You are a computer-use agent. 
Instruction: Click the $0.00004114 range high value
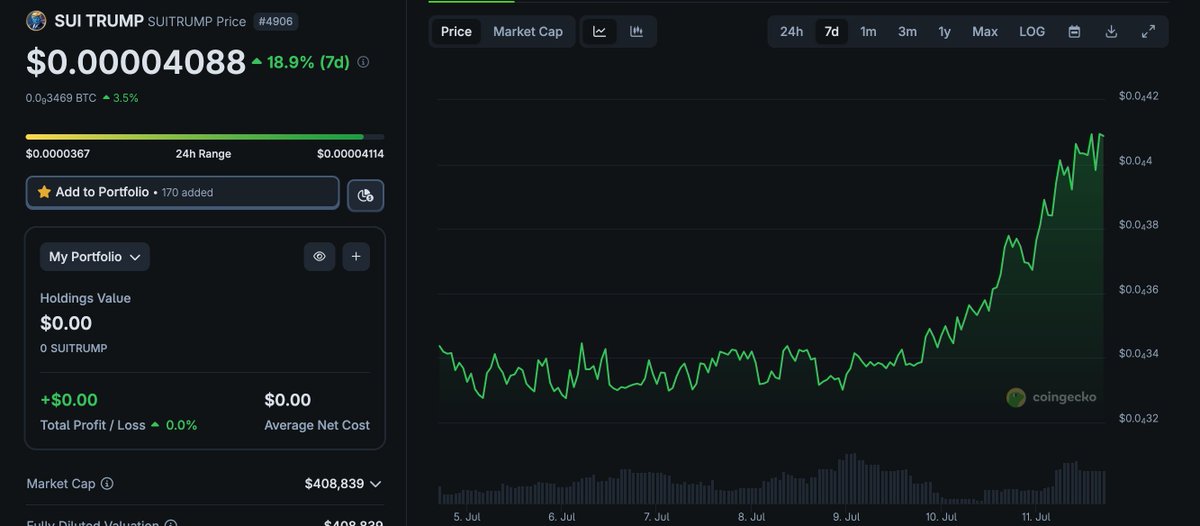coord(350,154)
